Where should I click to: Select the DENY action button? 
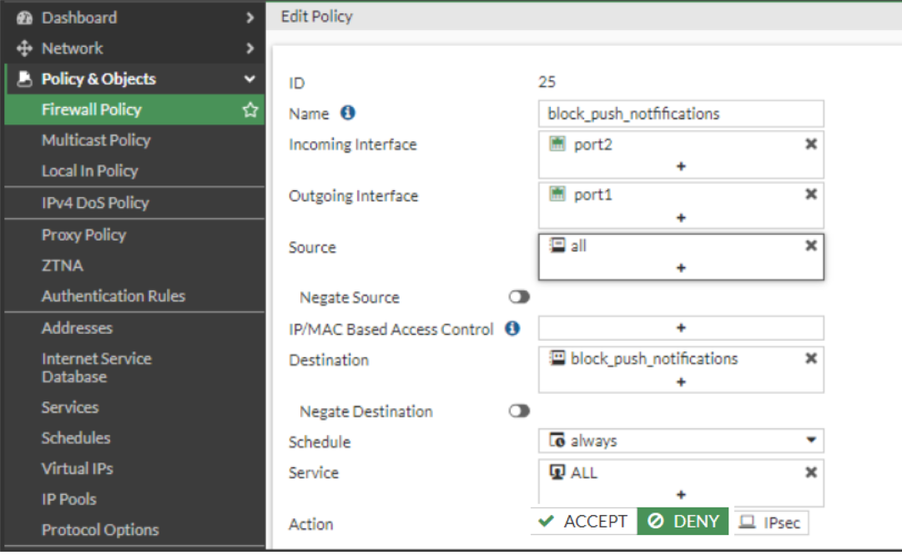click(683, 522)
